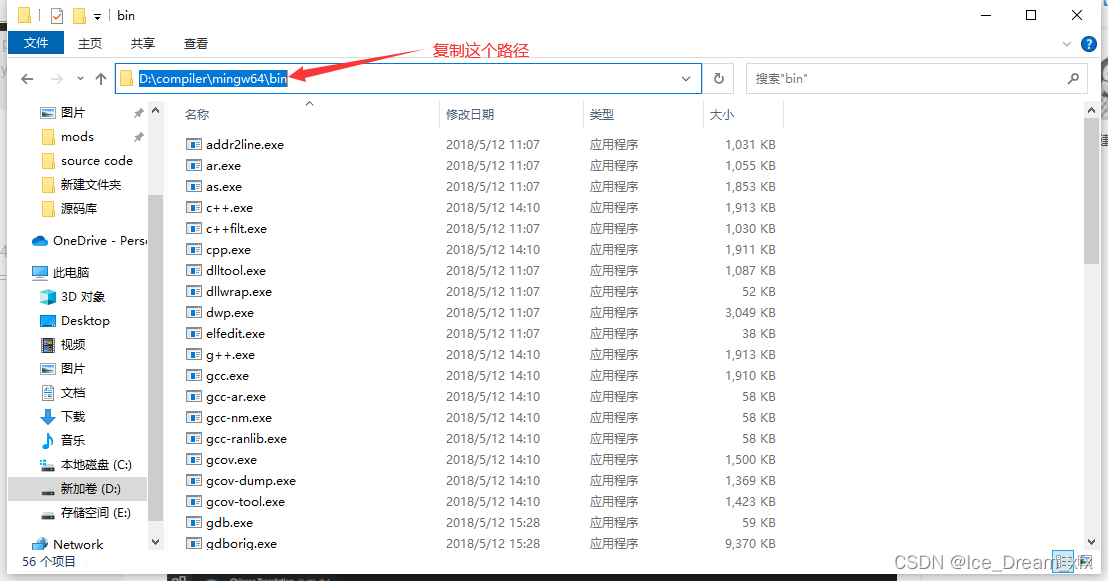This screenshot has height=581, width=1108.
Task: Click navigation pane scroll down arrow
Action: 155,542
